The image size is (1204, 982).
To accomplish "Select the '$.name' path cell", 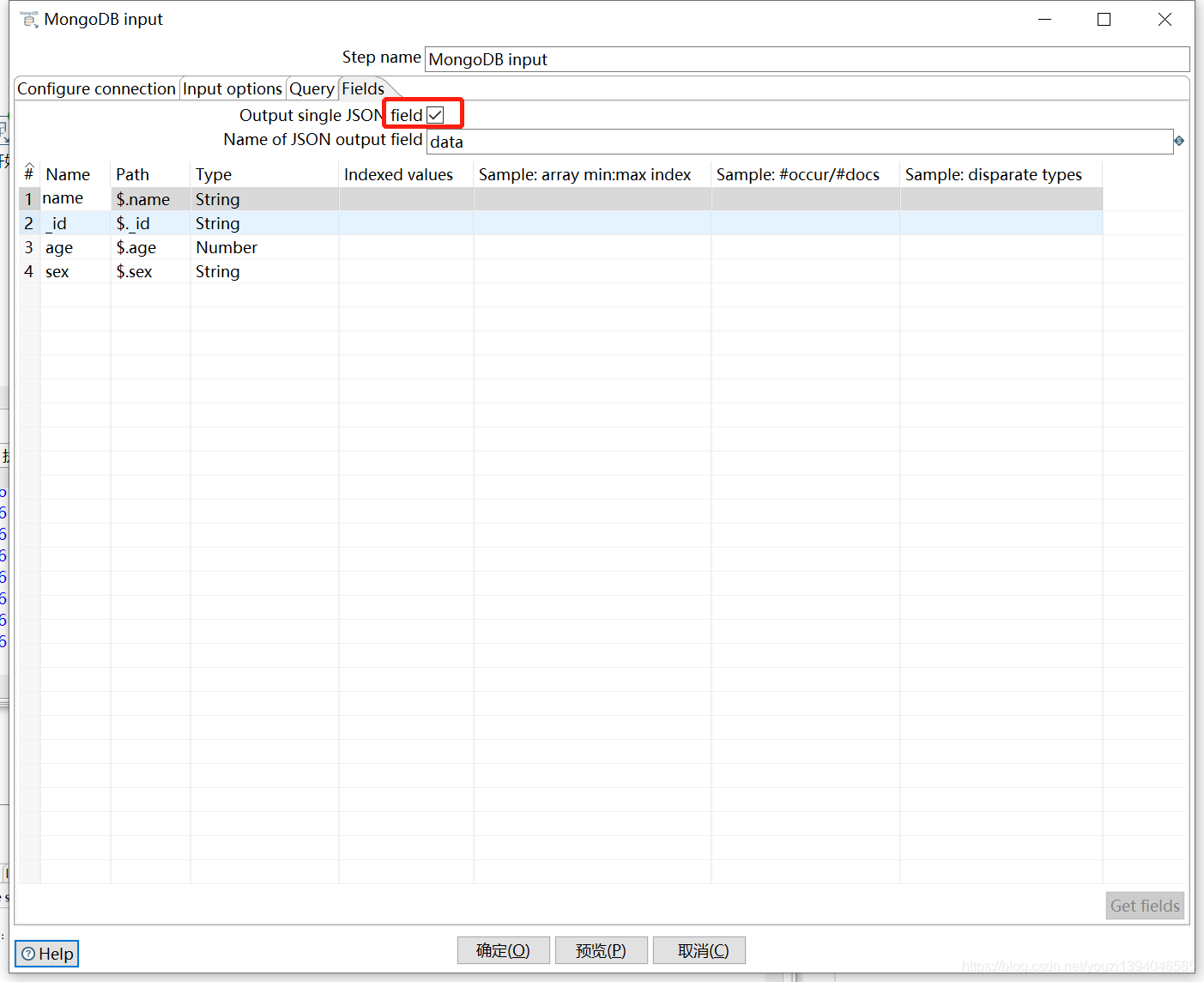I will (x=150, y=199).
